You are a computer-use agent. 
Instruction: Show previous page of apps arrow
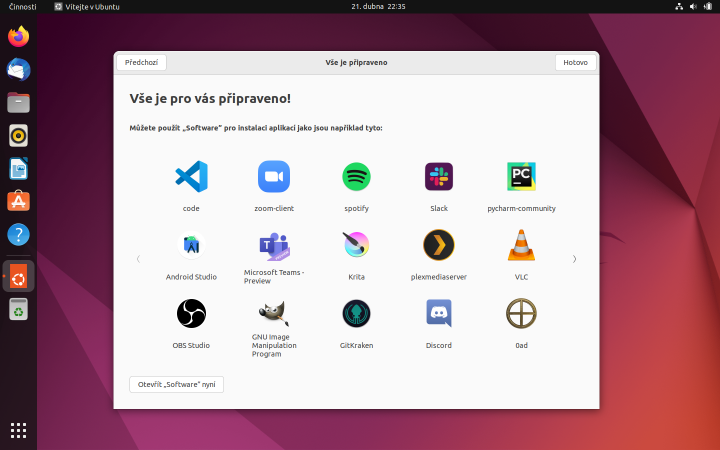click(x=138, y=259)
